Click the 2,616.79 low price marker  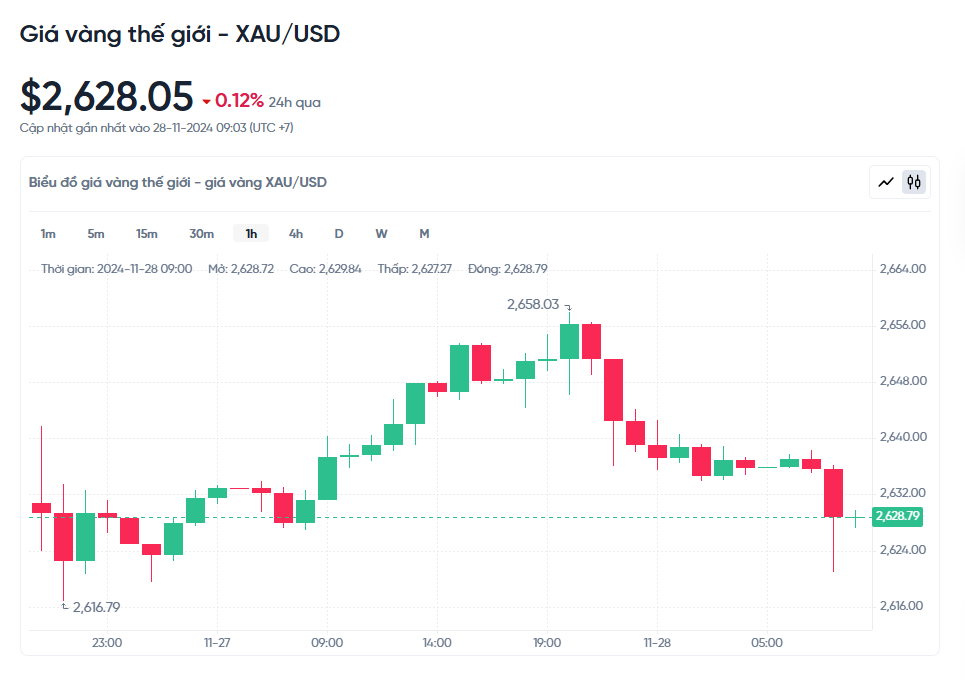(96, 607)
